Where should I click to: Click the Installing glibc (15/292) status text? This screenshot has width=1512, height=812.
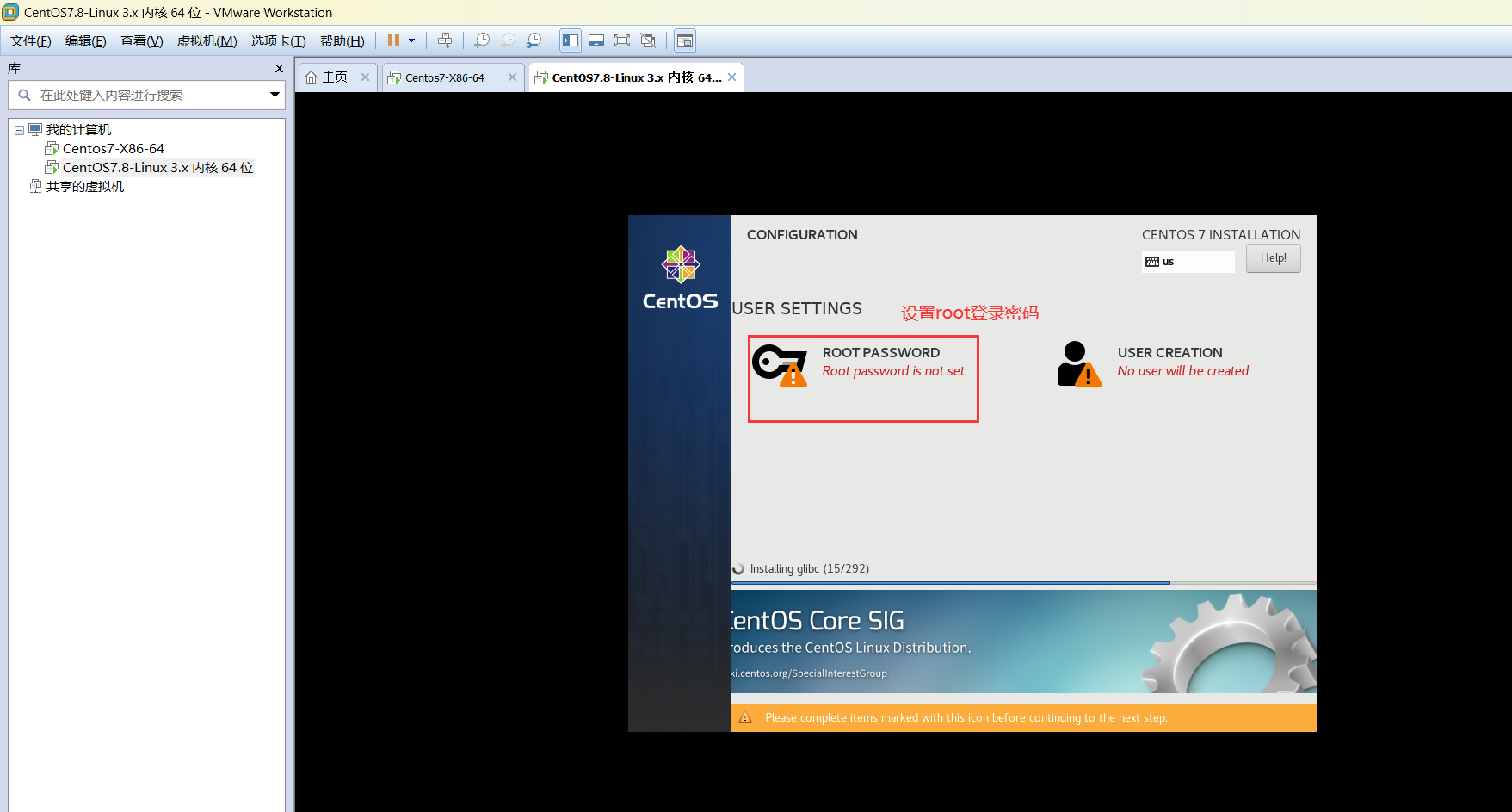(810, 568)
